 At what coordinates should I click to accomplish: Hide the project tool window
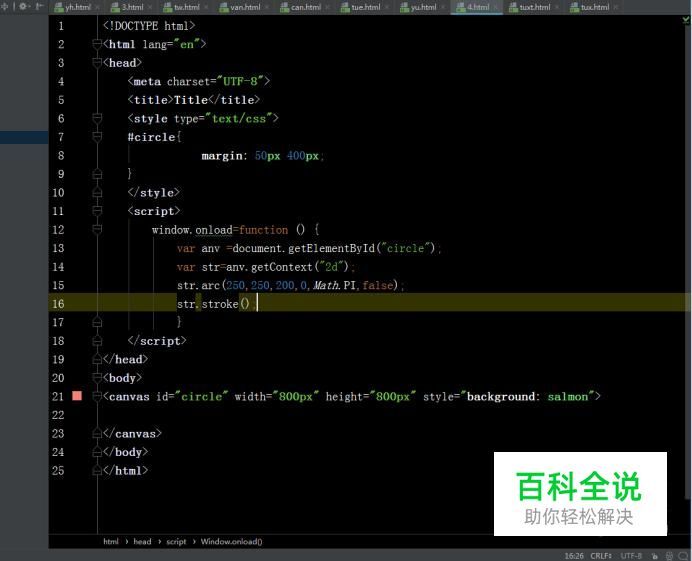pos(39,7)
